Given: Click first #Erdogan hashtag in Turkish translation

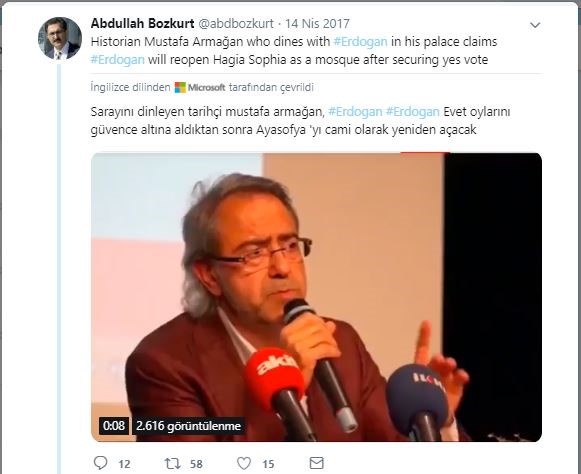Looking at the screenshot, I should point(355,112).
